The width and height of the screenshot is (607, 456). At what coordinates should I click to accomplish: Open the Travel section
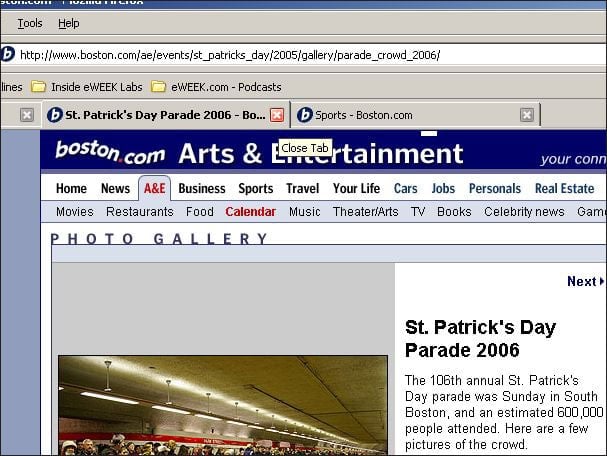point(303,189)
